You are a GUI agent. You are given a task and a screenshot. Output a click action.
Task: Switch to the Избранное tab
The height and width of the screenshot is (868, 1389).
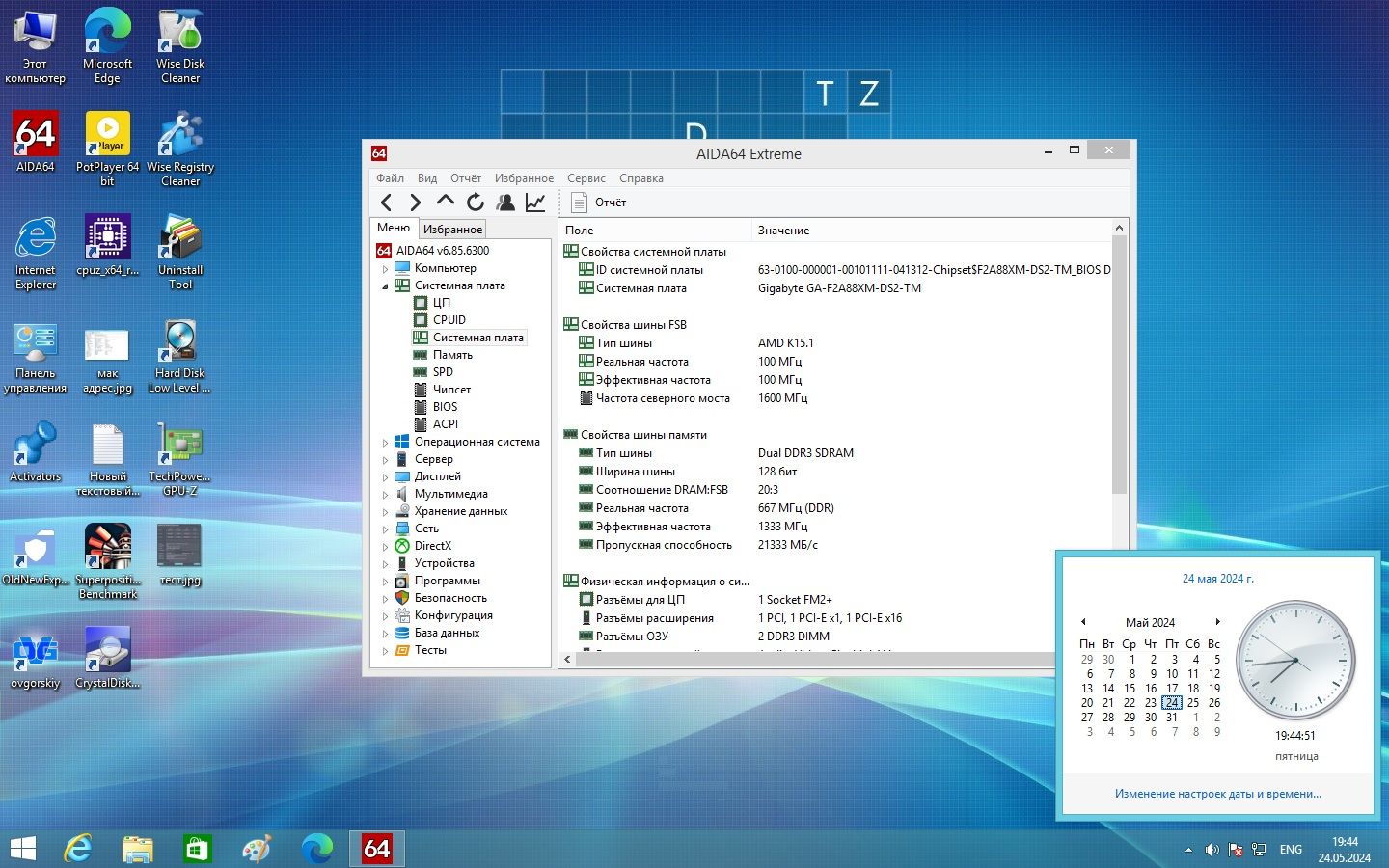[453, 229]
